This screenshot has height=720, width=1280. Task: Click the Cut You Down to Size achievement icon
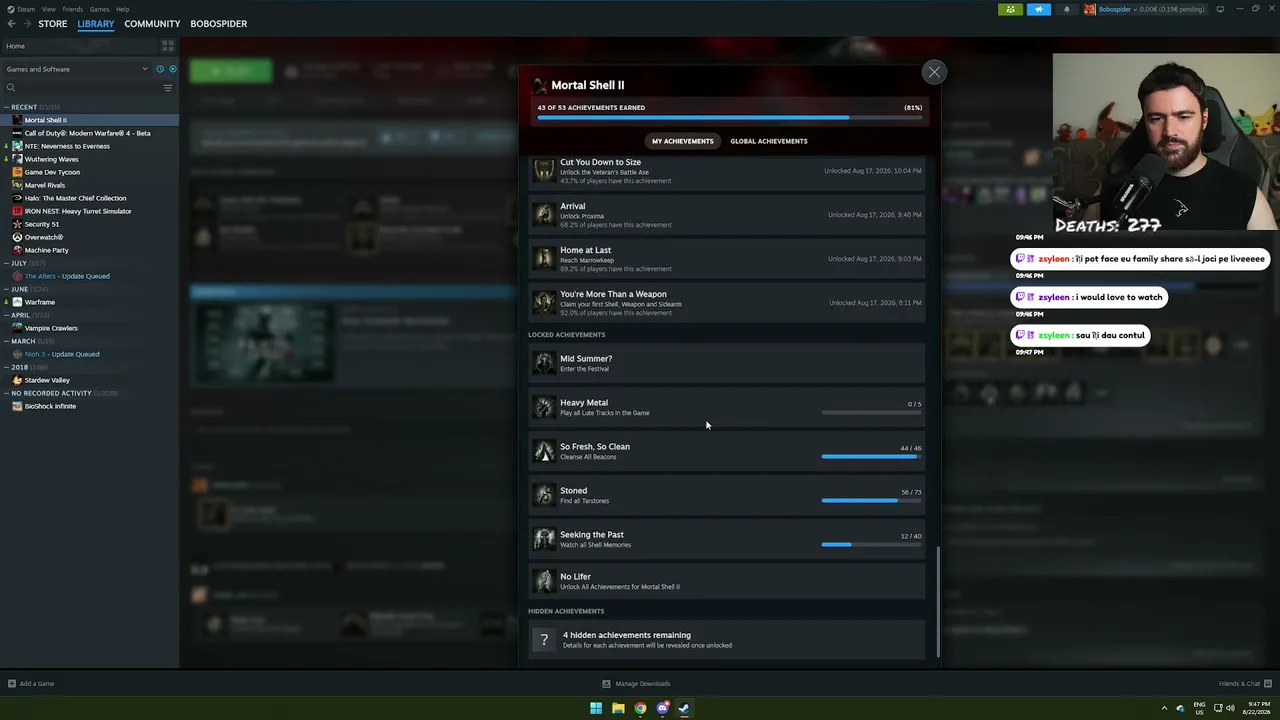pyautogui.click(x=544, y=171)
